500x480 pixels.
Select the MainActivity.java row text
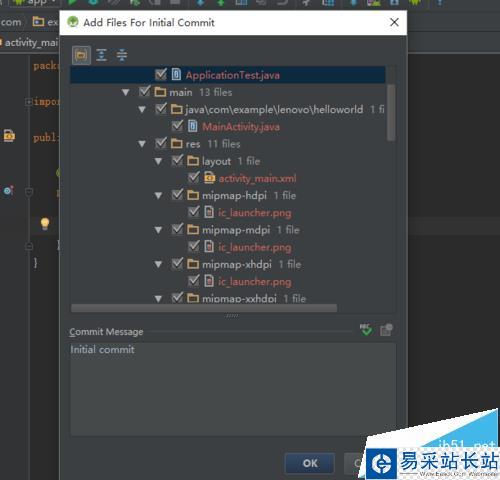point(241,127)
